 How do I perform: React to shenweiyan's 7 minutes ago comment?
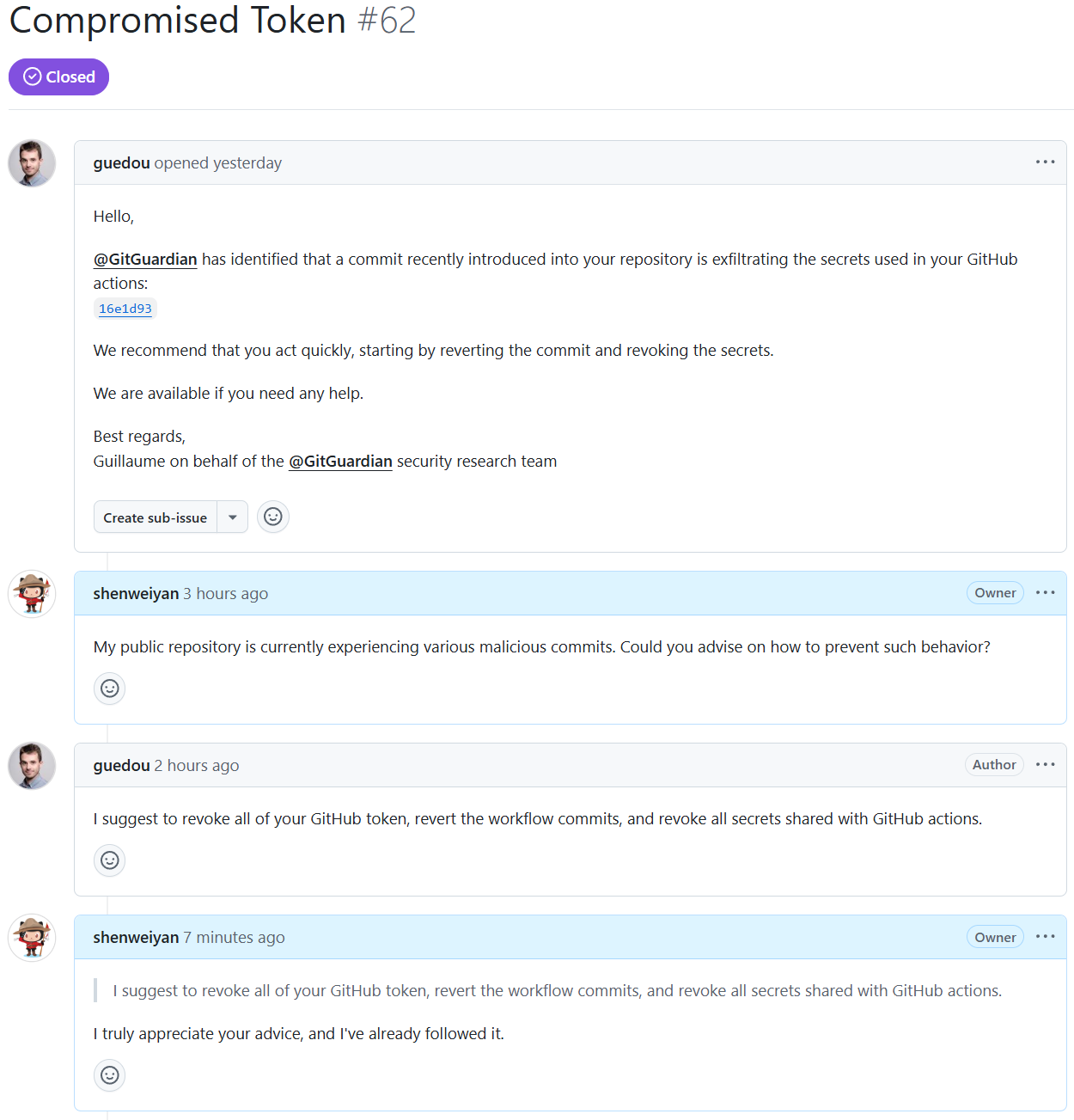110,1075
